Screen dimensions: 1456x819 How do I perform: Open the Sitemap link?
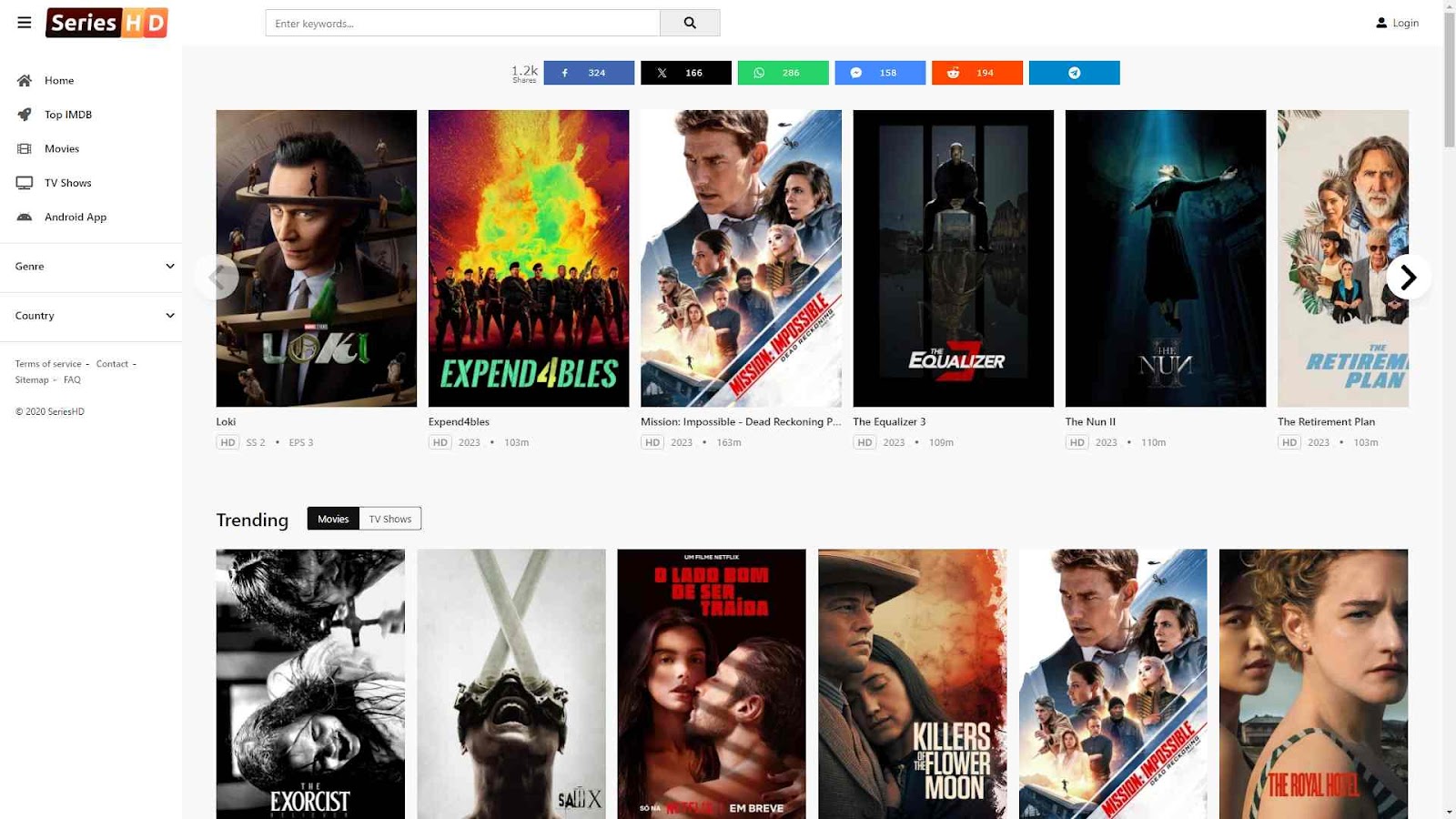click(x=32, y=380)
